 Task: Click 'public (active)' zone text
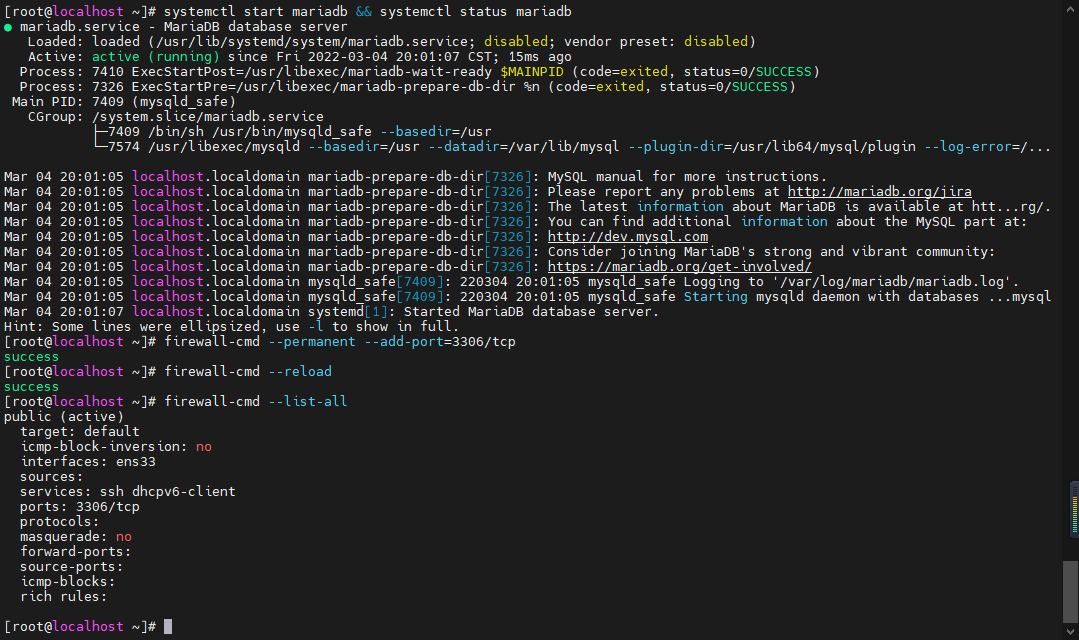[64, 416]
